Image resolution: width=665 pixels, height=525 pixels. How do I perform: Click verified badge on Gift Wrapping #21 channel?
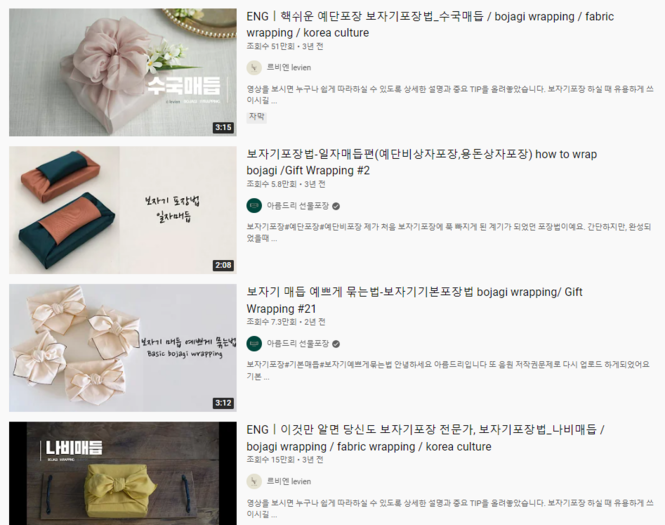pyautogui.click(x=336, y=344)
